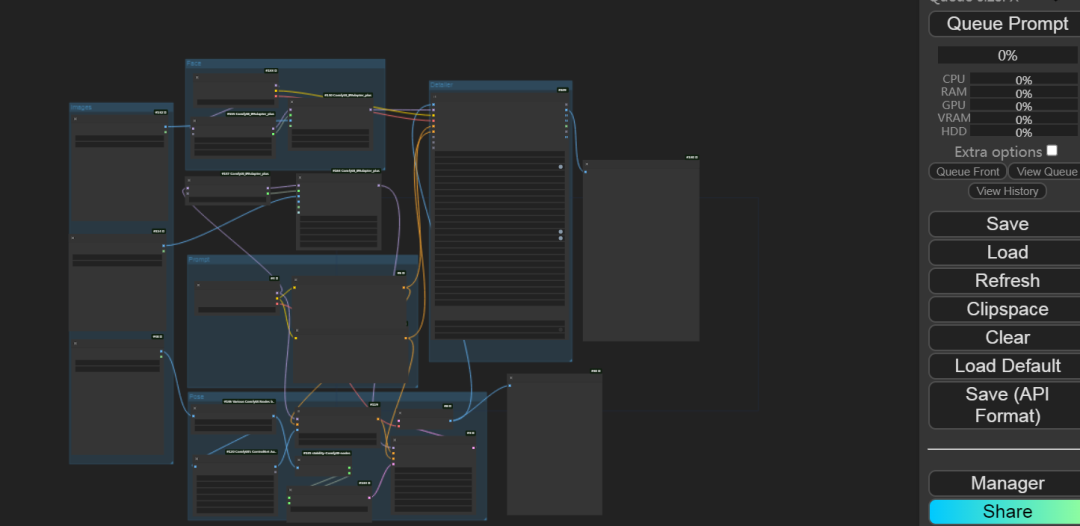Image resolution: width=1080 pixels, height=526 pixels.
Task: Click the gradient Share button
Action: pos(1006,512)
